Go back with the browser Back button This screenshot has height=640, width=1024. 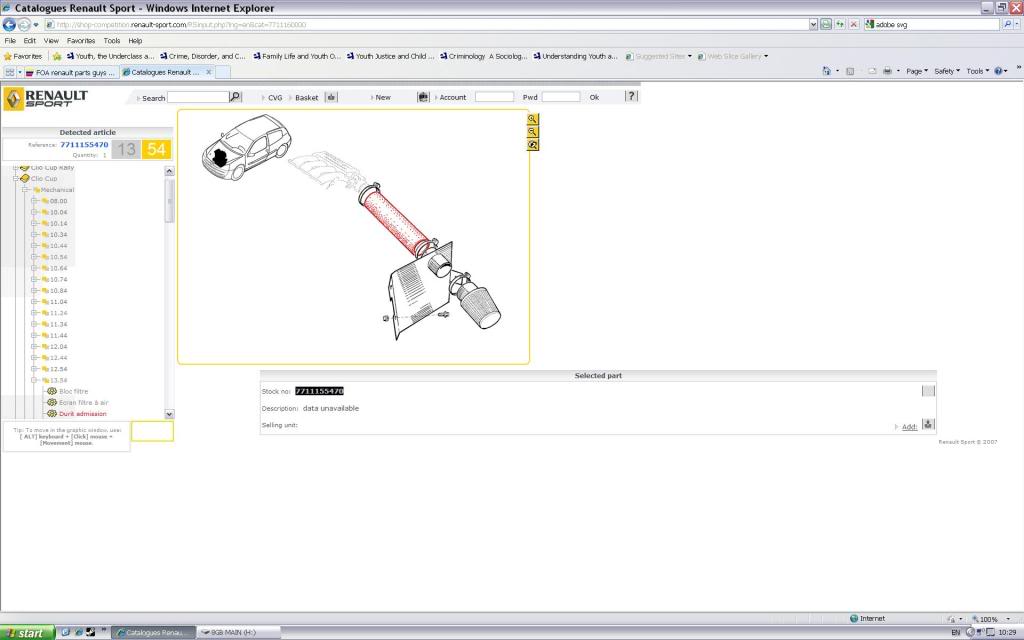pos(9,24)
